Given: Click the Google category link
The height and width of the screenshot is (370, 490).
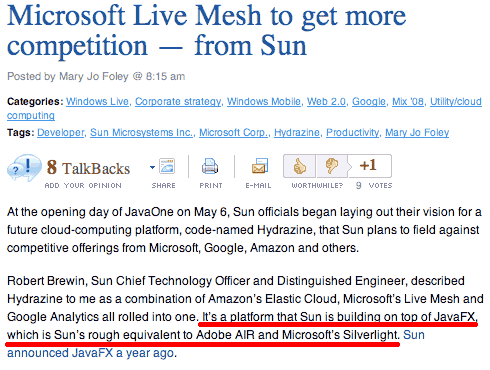Looking at the screenshot, I should (369, 101).
